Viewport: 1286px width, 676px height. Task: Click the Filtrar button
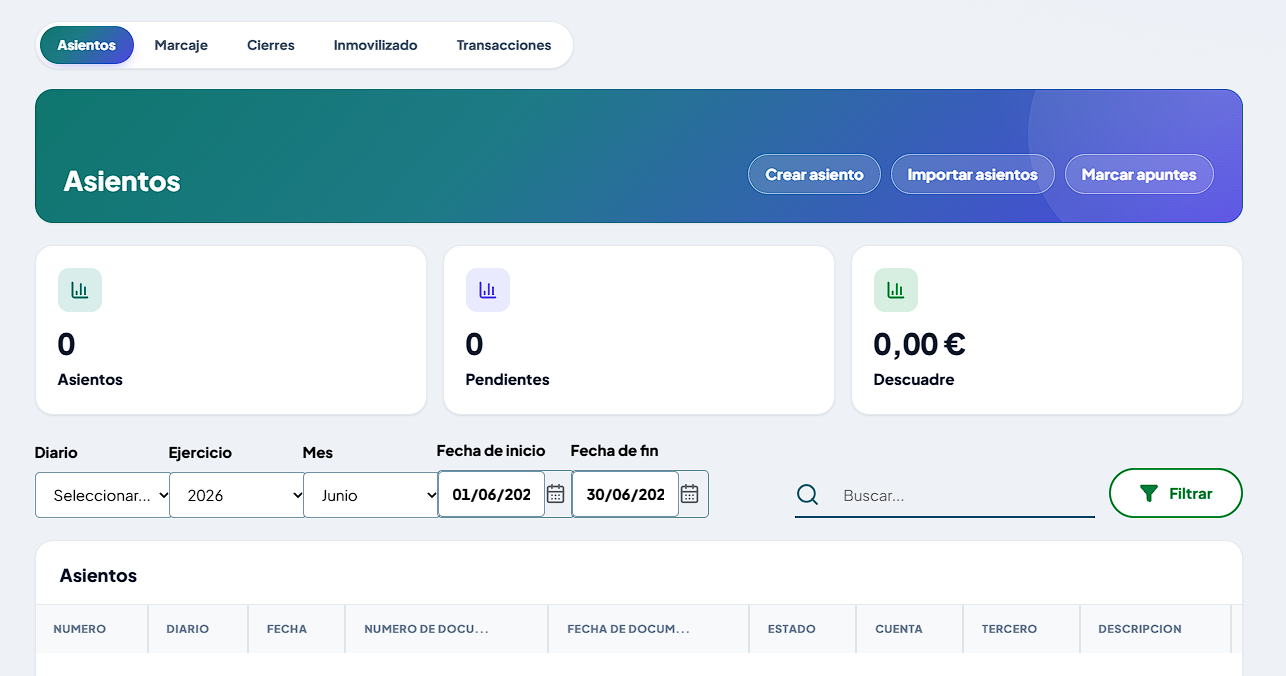click(1176, 494)
